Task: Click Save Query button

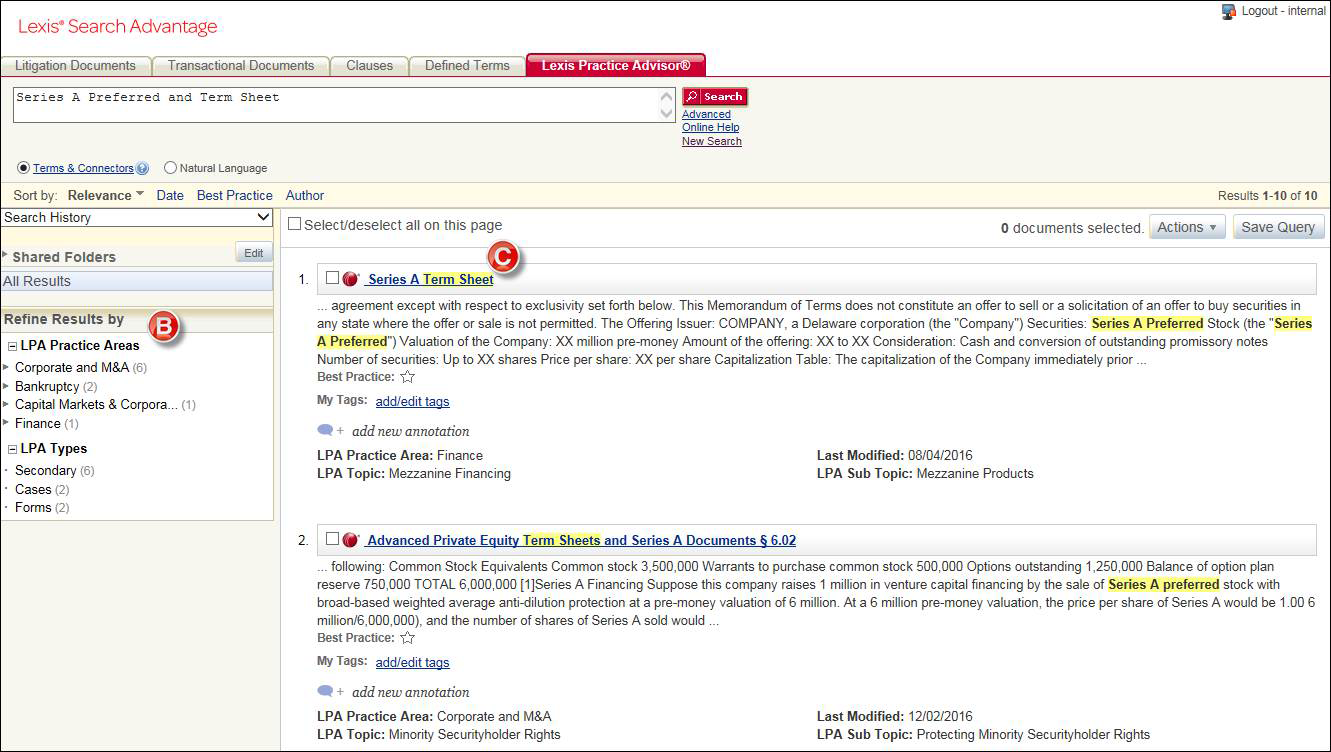Action: tap(1278, 227)
